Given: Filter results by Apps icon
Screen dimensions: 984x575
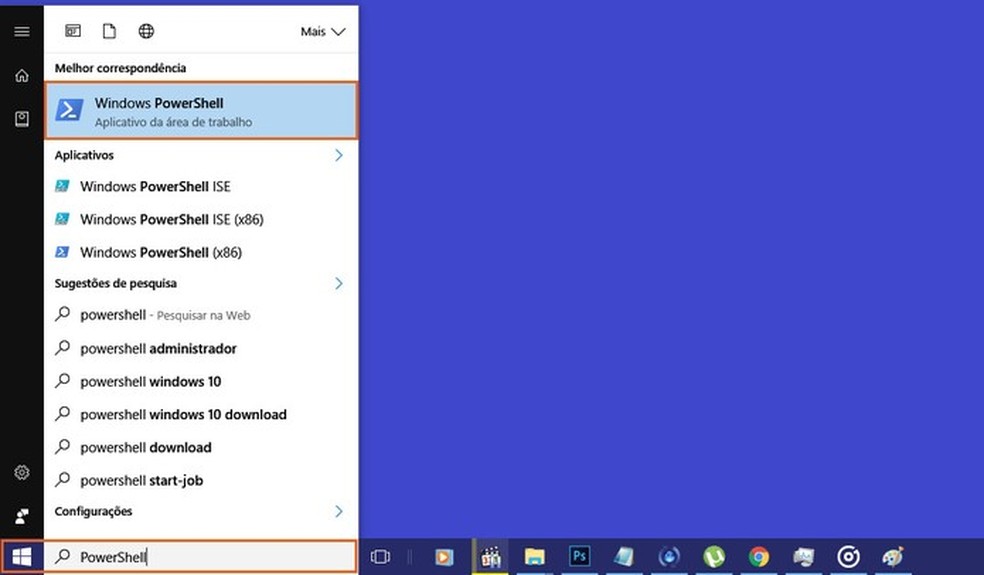Looking at the screenshot, I should tap(73, 31).
